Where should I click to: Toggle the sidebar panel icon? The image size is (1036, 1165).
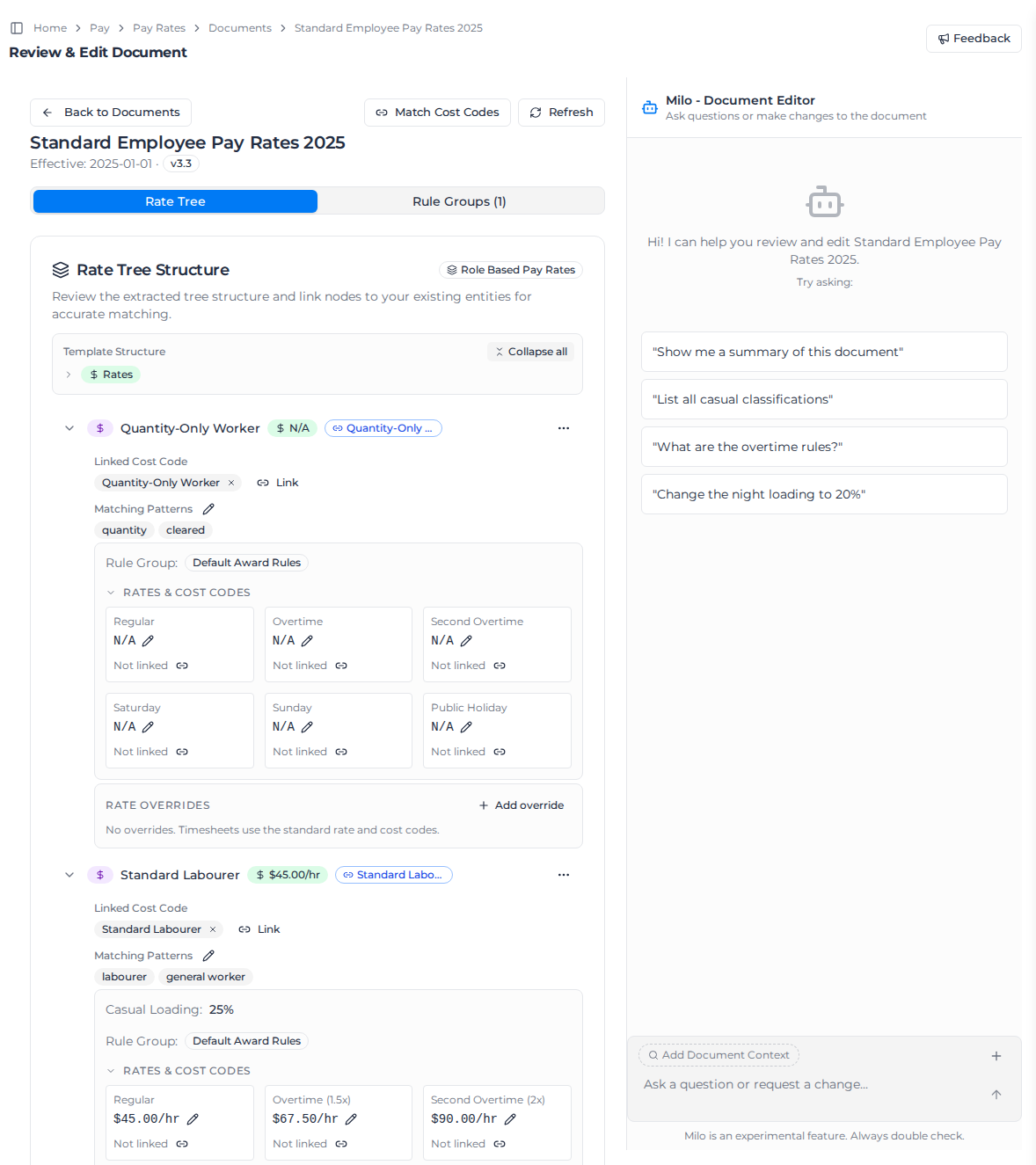point(17,28)
